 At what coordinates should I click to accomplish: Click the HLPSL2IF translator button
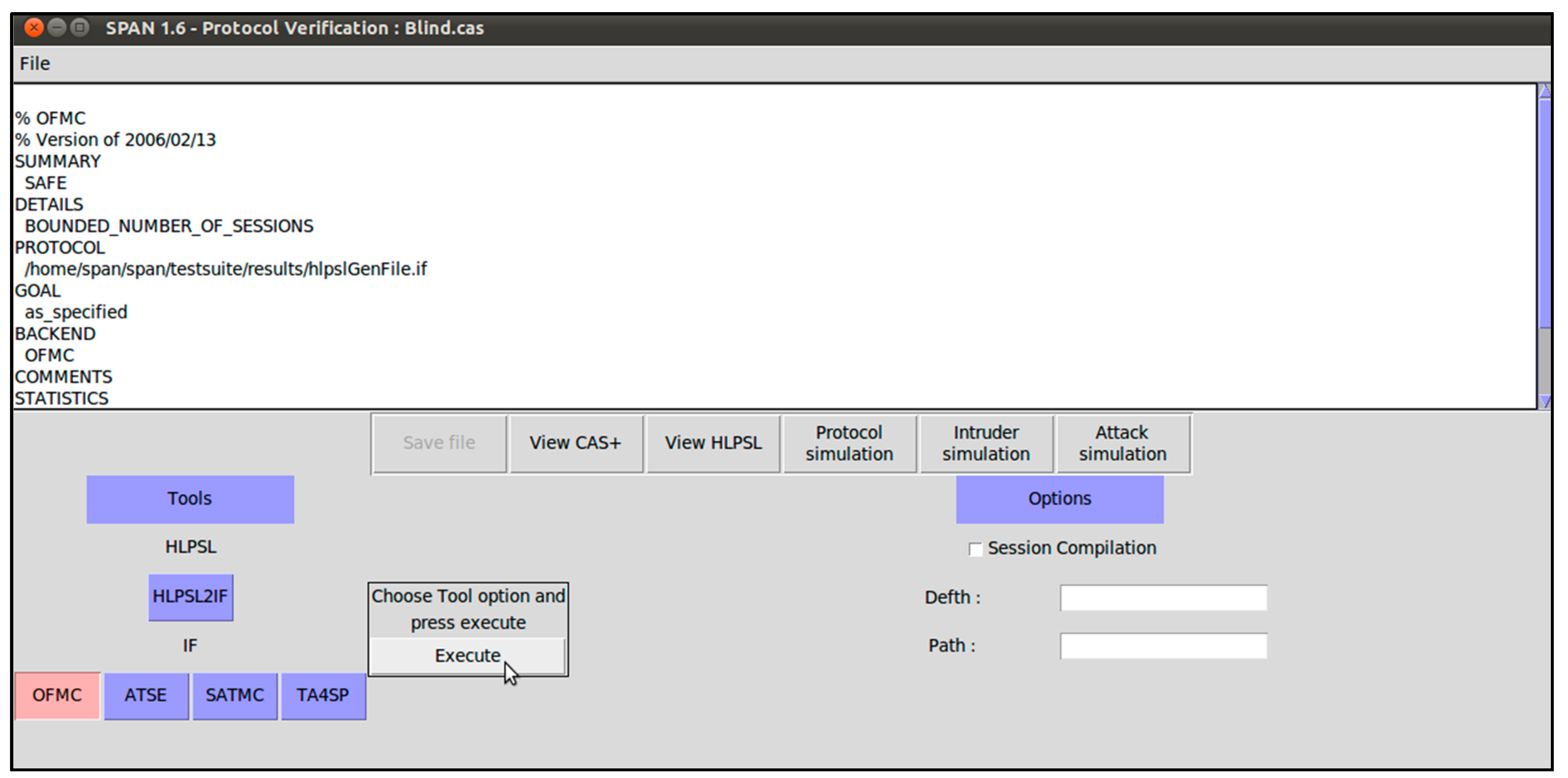(x=191, y=597)
